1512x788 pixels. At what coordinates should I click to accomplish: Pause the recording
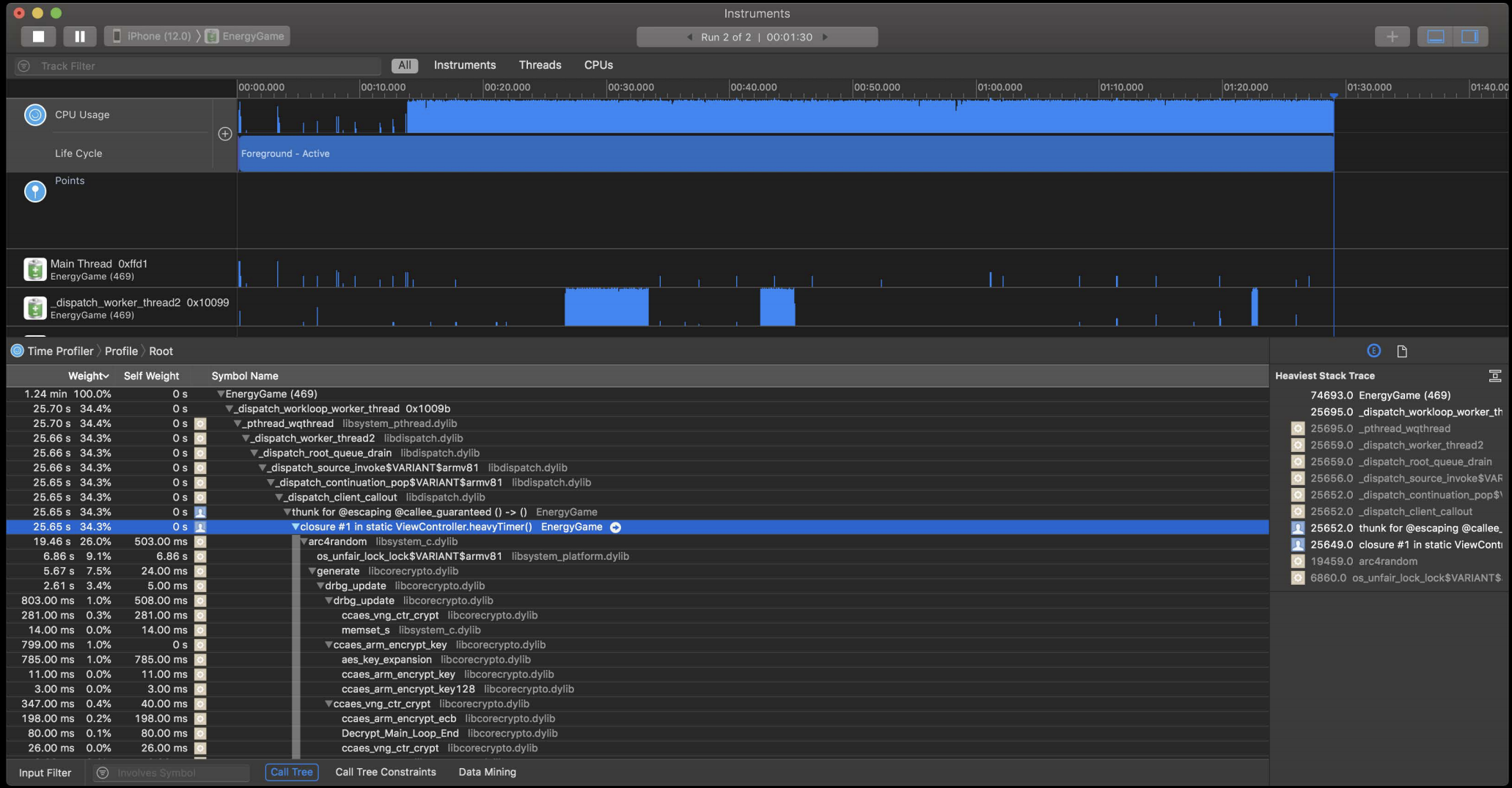80,36
